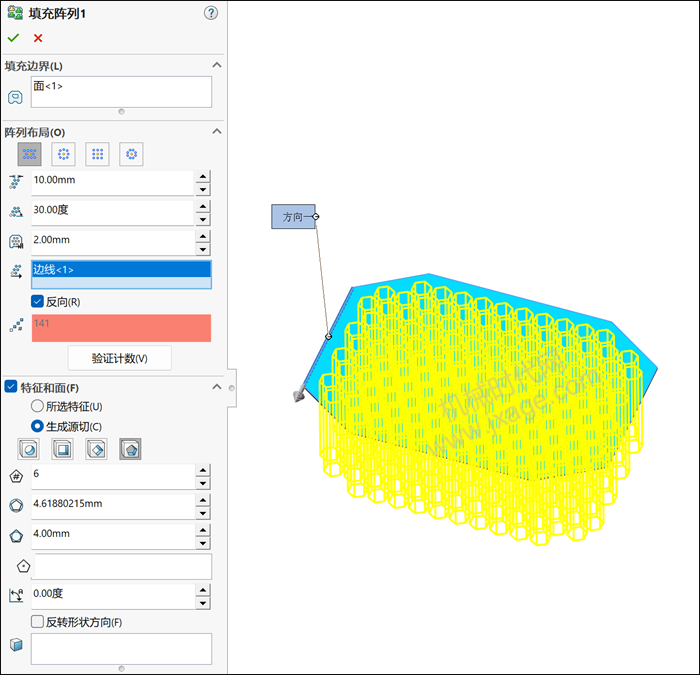
Task: Click the fill boundary face selection icon
Action: [16, 97]
